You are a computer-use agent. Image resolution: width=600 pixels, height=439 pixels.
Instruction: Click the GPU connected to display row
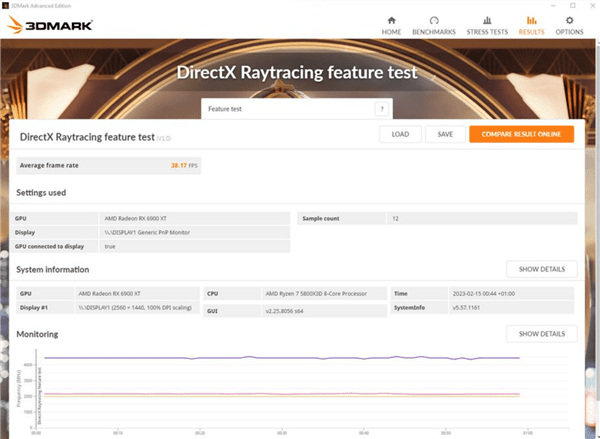[150, 246]
